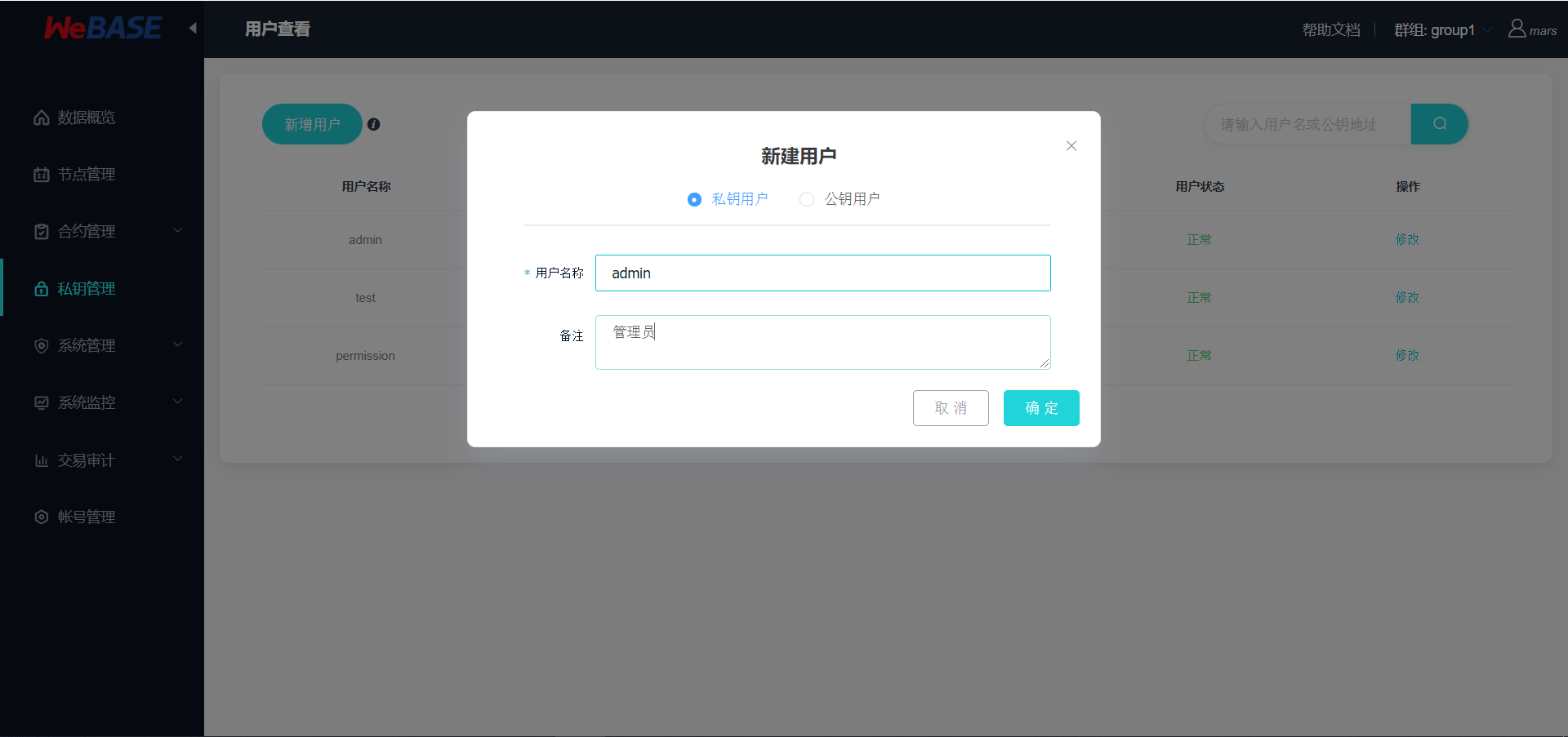Screen dimensions: 1568x737
Task: Open the 系统监控 monitor icon
Action: [x=42, y=402]
